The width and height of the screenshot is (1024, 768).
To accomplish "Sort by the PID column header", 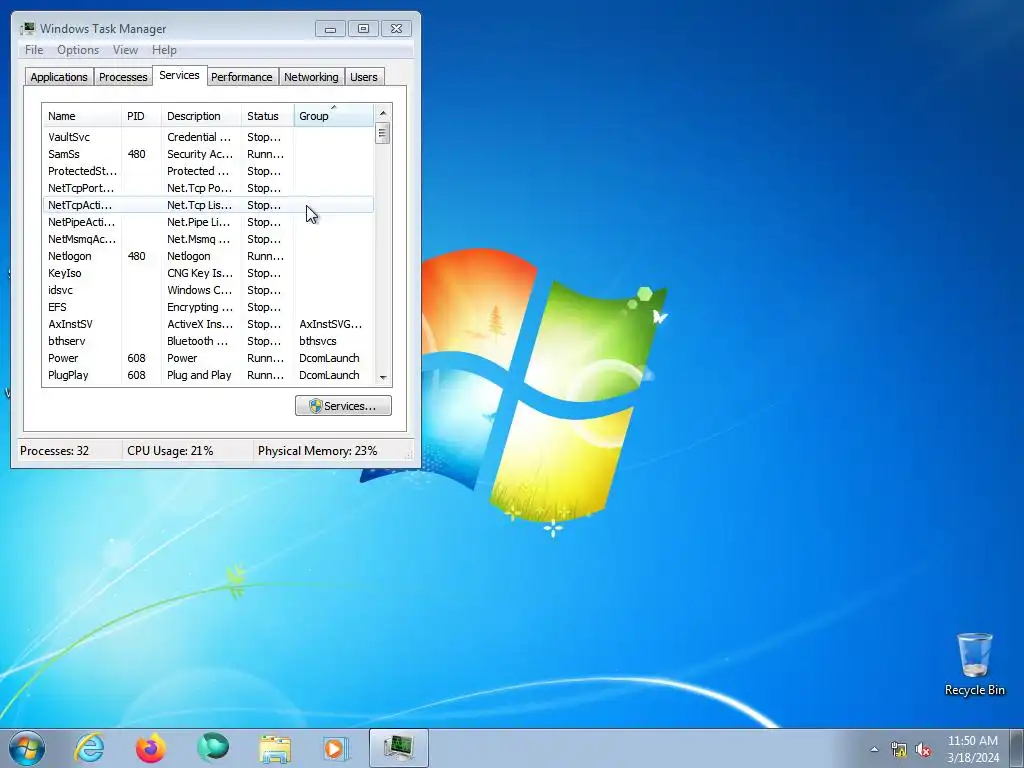I will click(141, 116).
